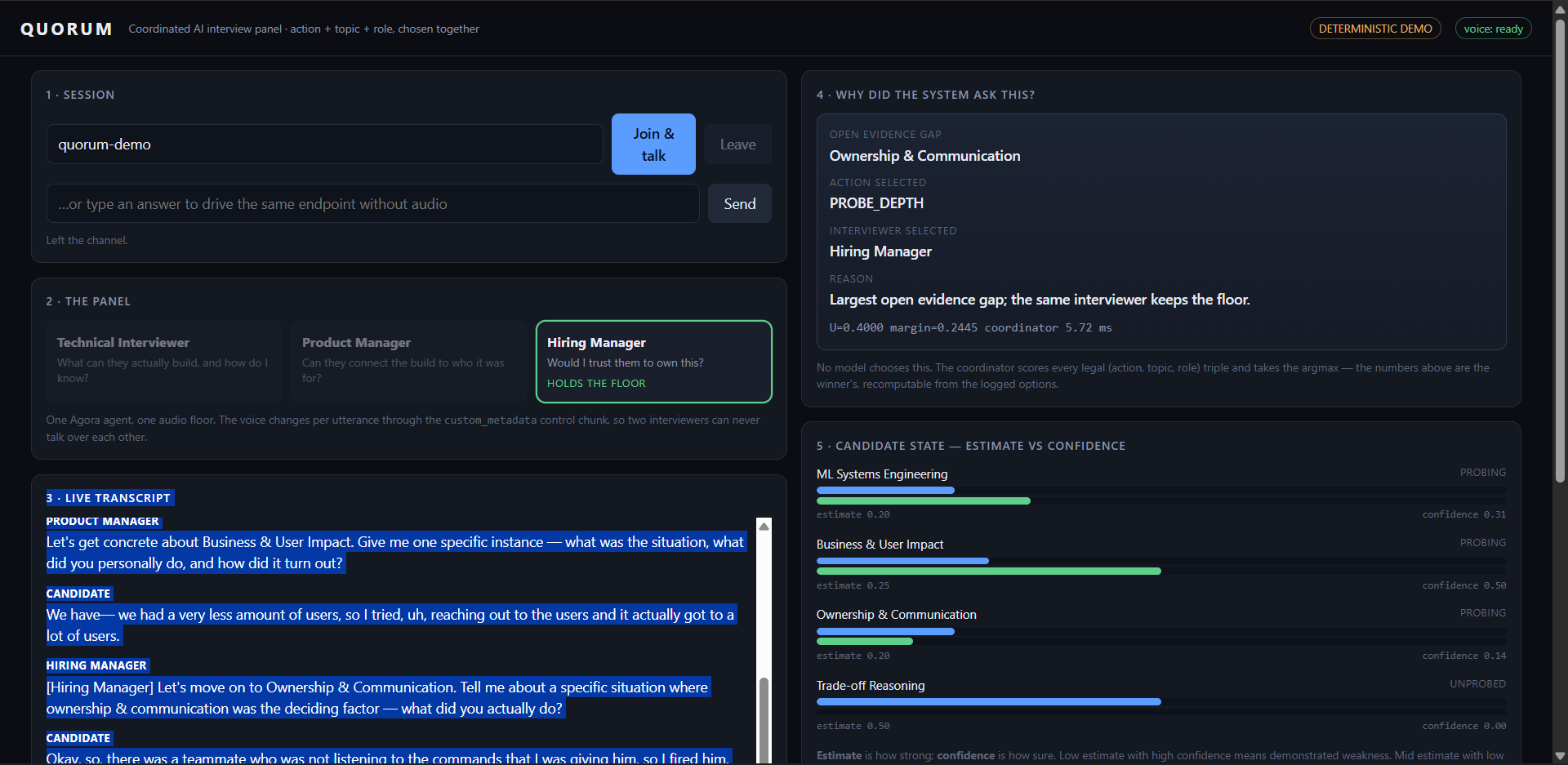Screen dimensions: 1568x765
Task: Focus the type an answer input field
Action: pyautogui.click(x=372, y=204)
